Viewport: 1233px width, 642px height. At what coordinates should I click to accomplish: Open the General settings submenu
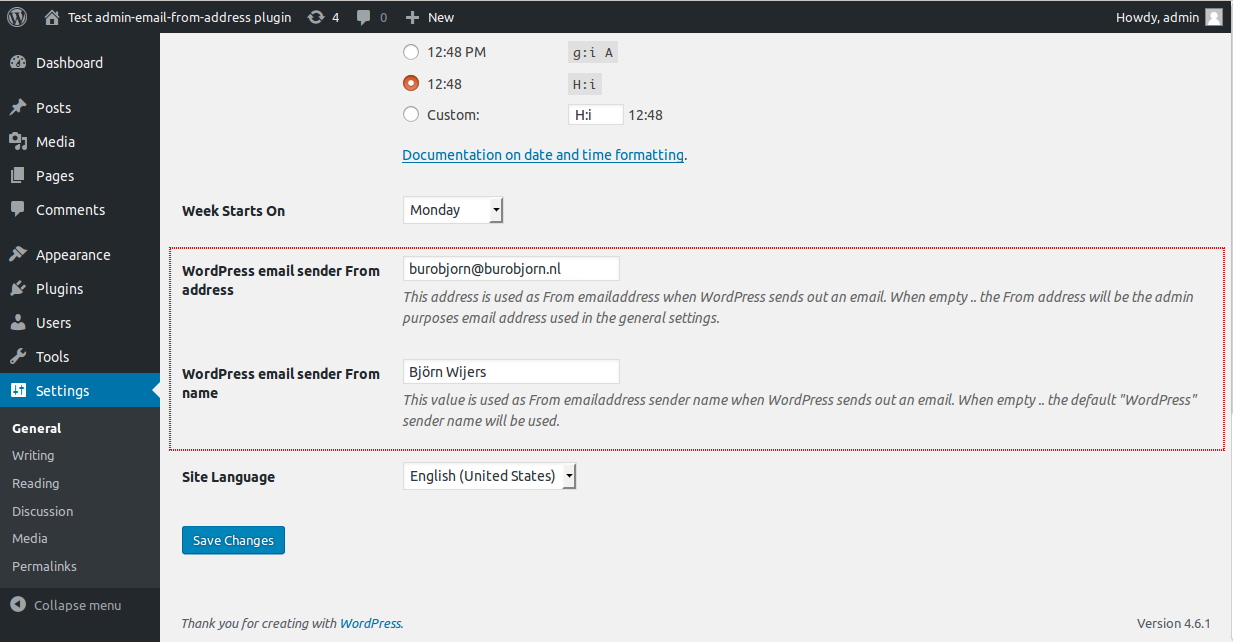pos(37,428)
